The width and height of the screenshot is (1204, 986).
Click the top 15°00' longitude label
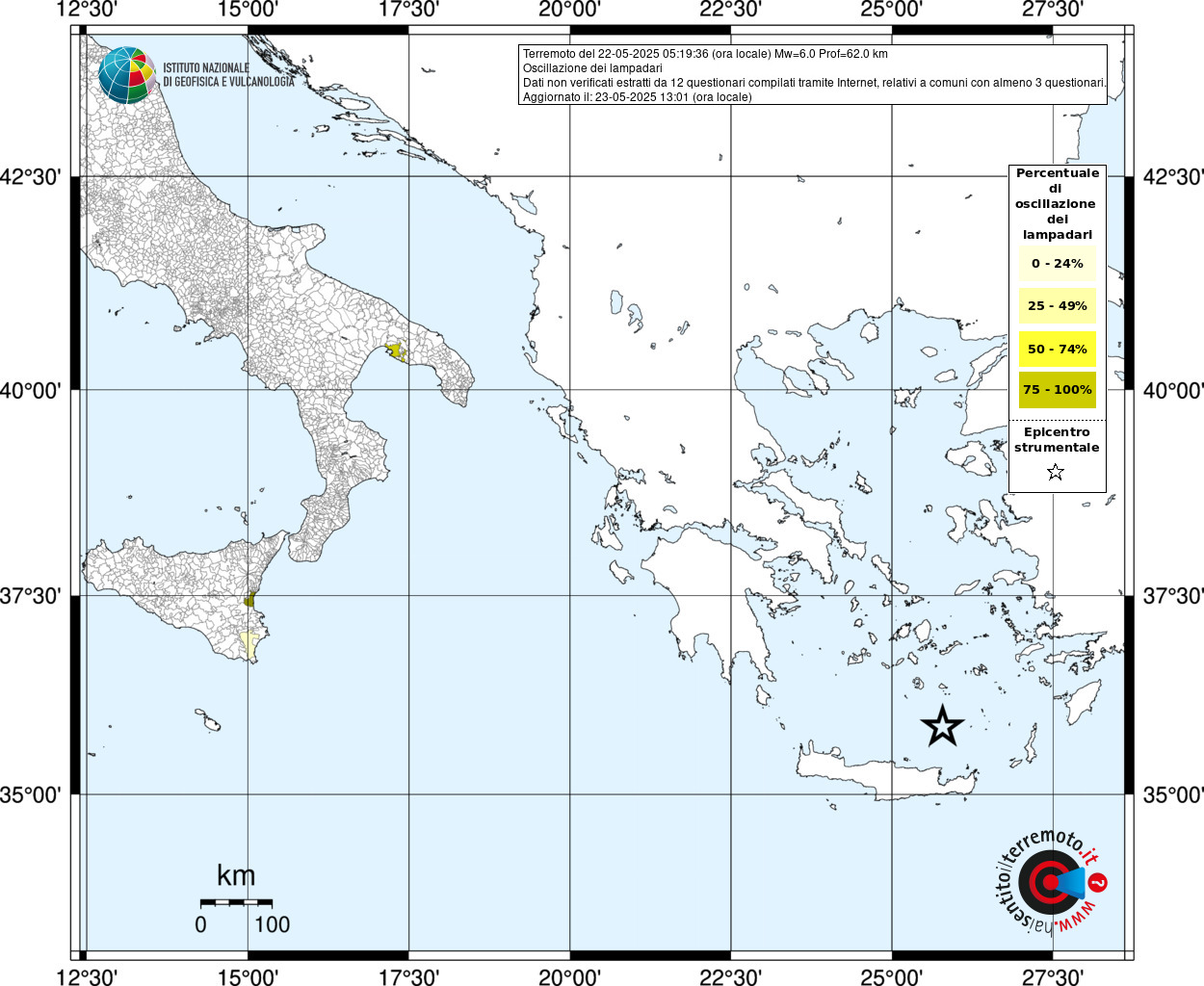(x=248, y=10)
